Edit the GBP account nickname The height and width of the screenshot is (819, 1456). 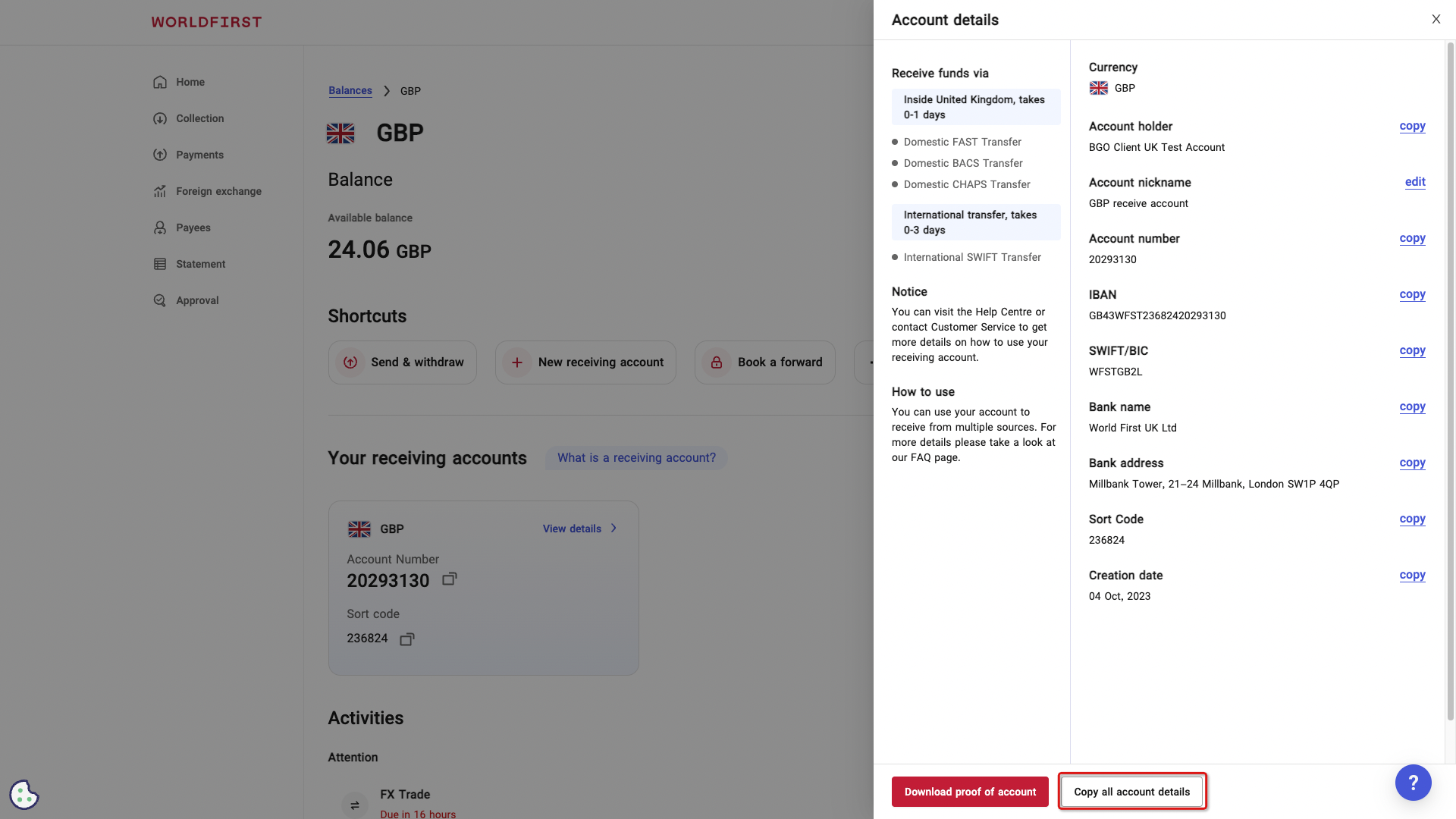click(x=1415, y=182)
